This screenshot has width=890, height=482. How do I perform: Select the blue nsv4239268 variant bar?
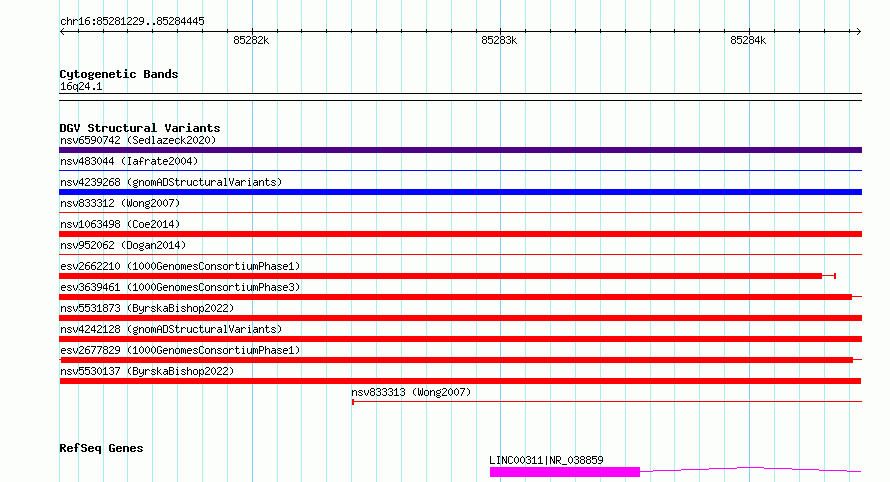tap(460, 192)
